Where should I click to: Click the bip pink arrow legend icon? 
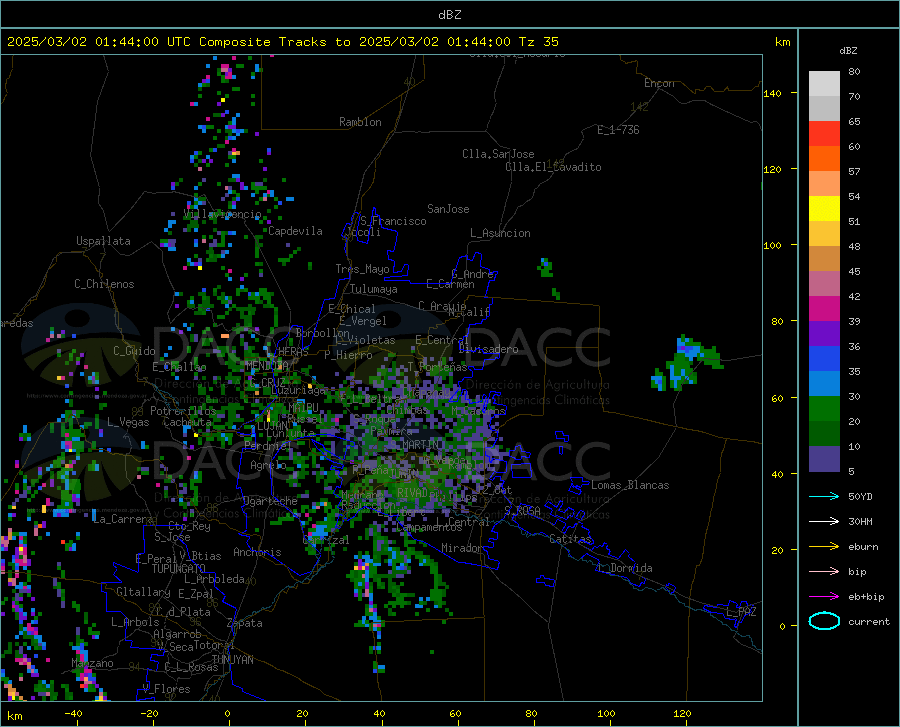coord(824,572)
